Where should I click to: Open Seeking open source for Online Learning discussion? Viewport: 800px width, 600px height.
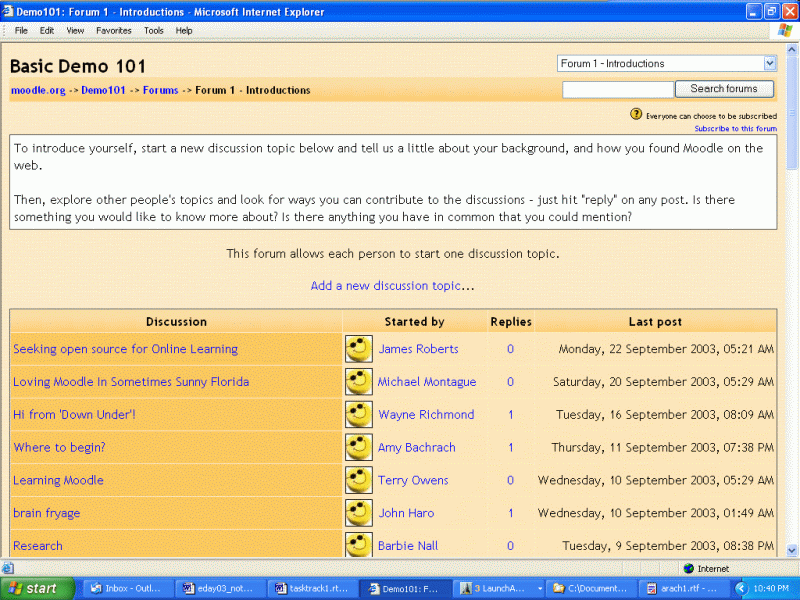point(125,349)
